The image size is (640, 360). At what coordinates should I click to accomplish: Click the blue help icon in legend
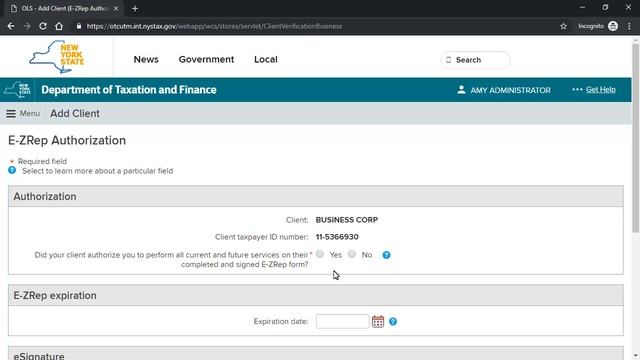[x=12, y=170]
